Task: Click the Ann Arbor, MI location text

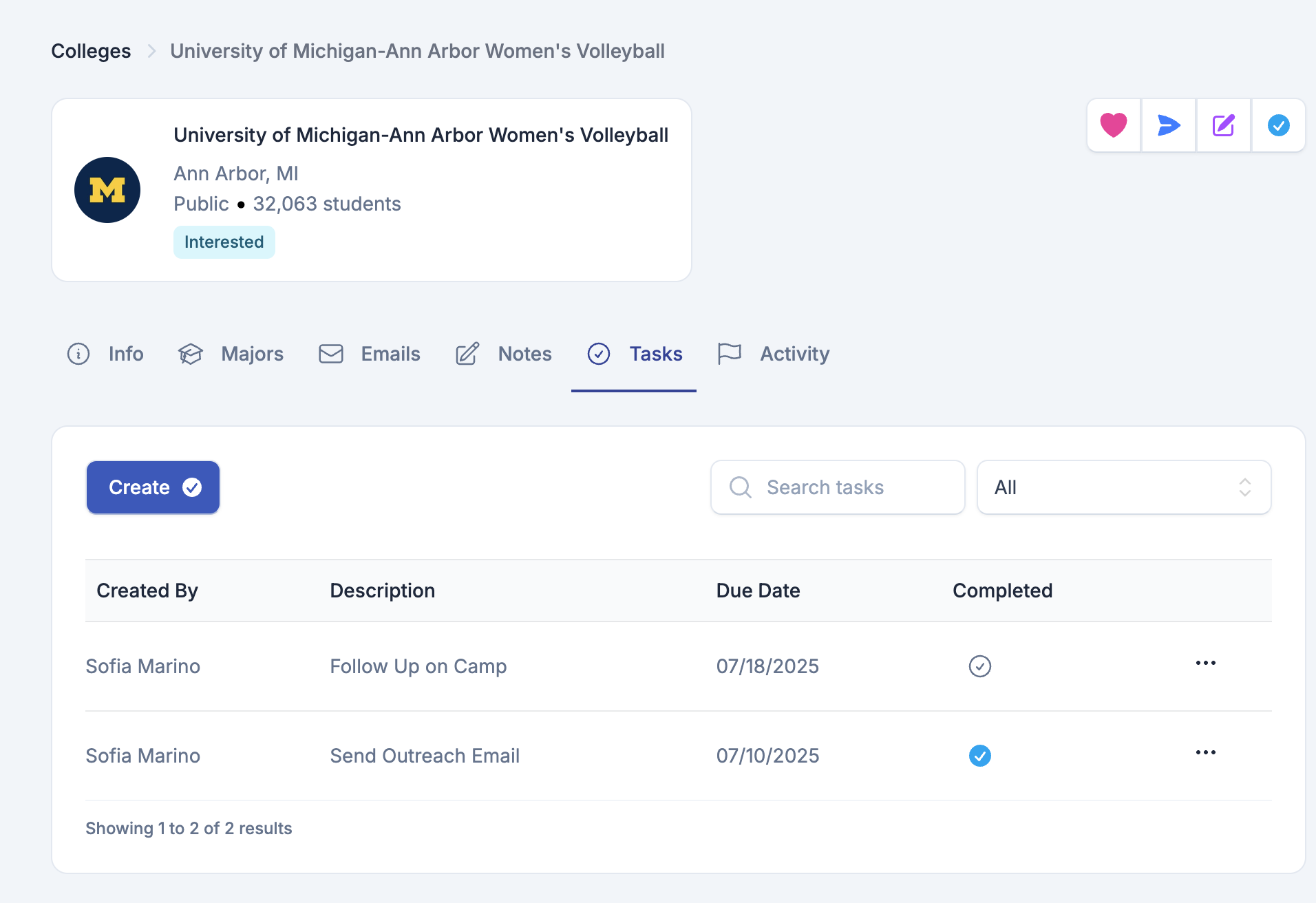Action: point(236,173)
